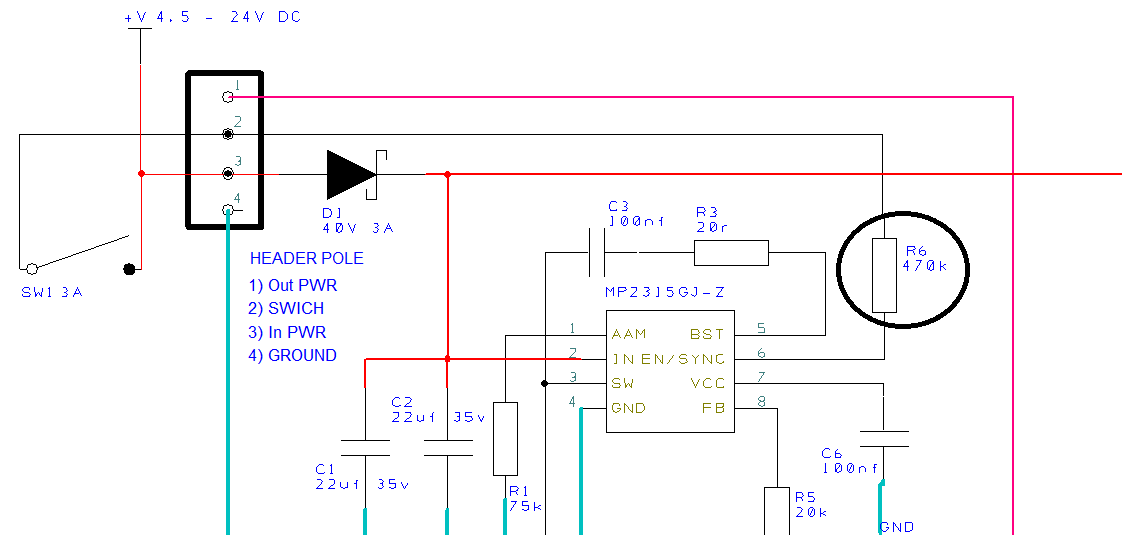The width and height of the screenshot is (1122, 535).
Task: Click the '1) Out PWR' text
Action: (x=293, y=285)
